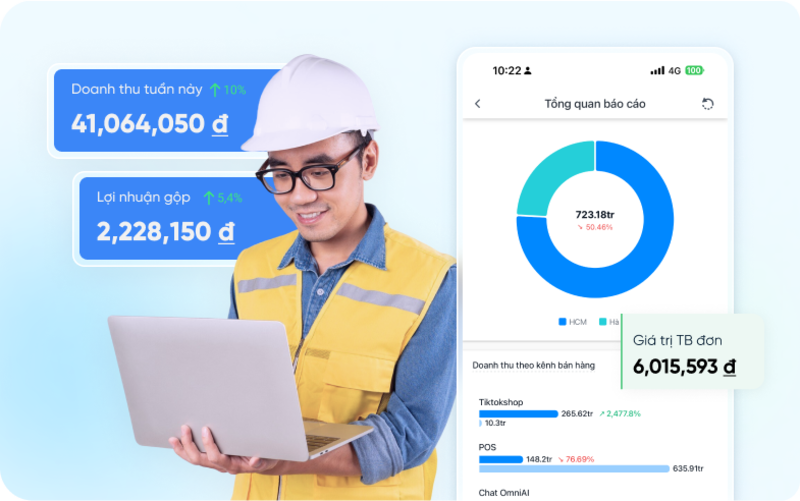Screen dimensions: 800x501
Task: Tap the green battery 100 indicator
Action: tap(694, 70)
